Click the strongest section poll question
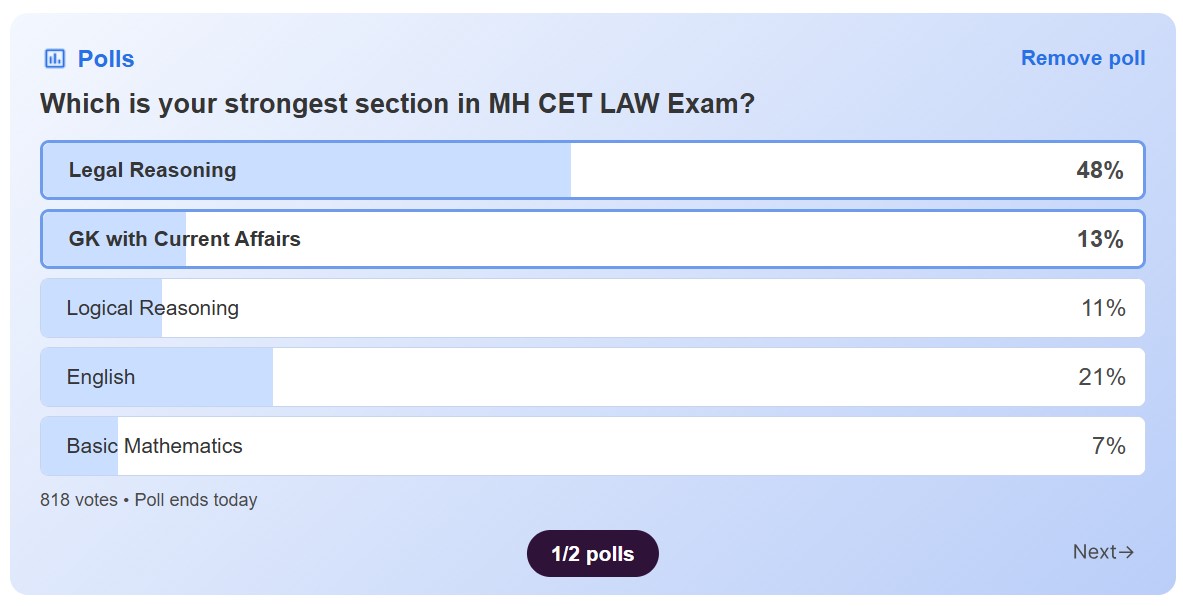Viewport: 1183px width, 606px height. (x=397, y=104)
